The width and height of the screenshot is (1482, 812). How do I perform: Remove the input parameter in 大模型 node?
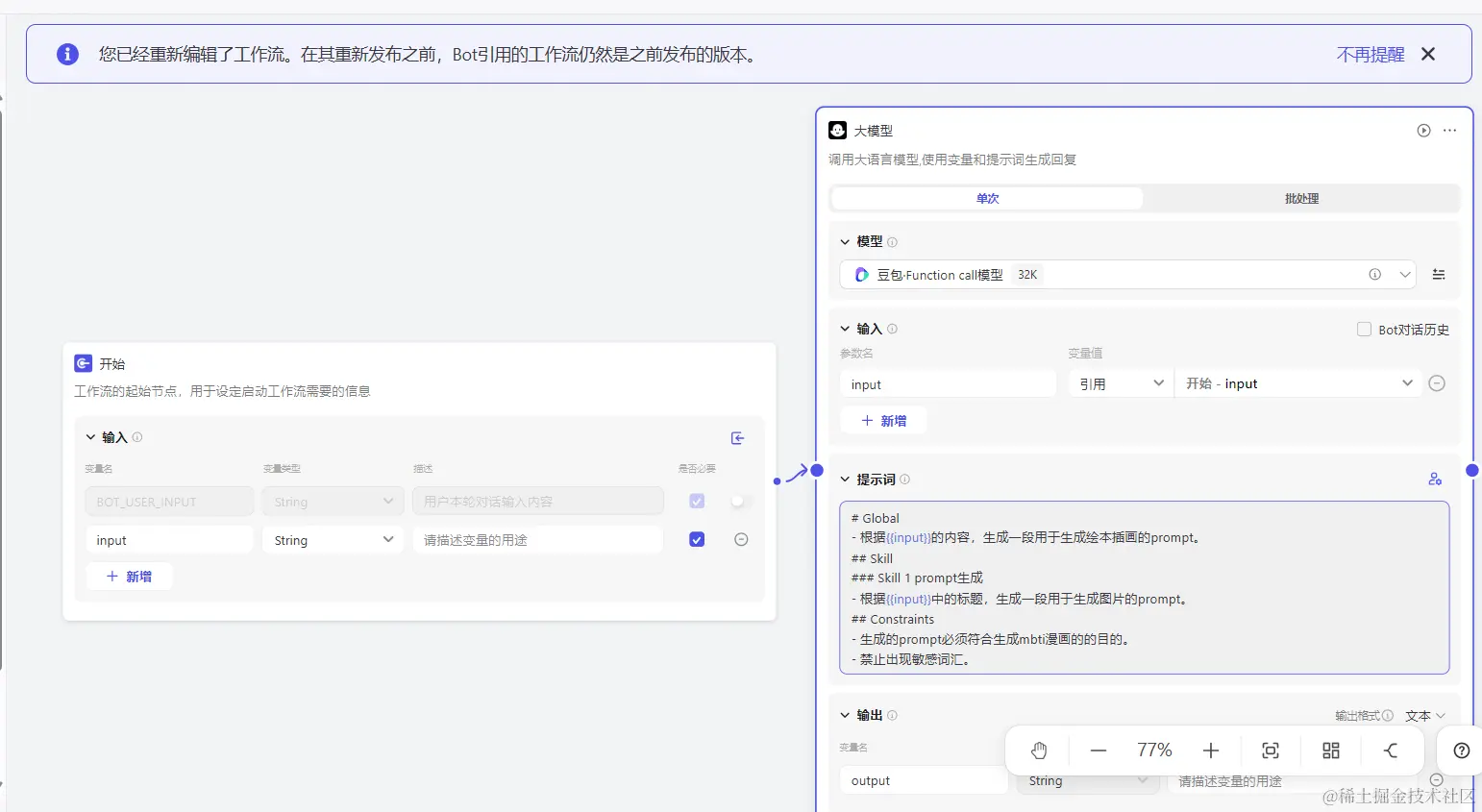tap(1437, 383)
